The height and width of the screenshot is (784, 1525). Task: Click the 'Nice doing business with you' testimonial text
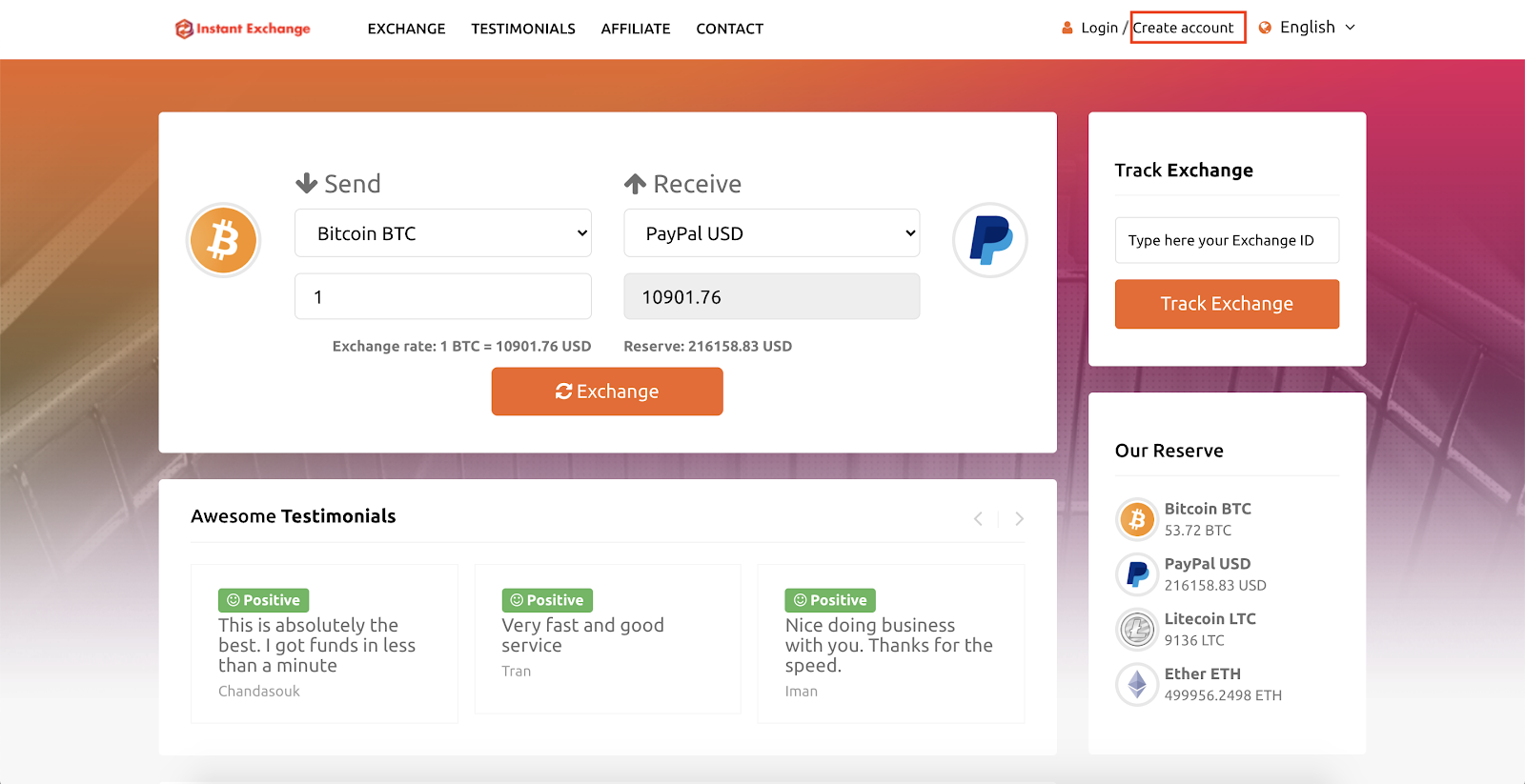(x=889, y=645)
